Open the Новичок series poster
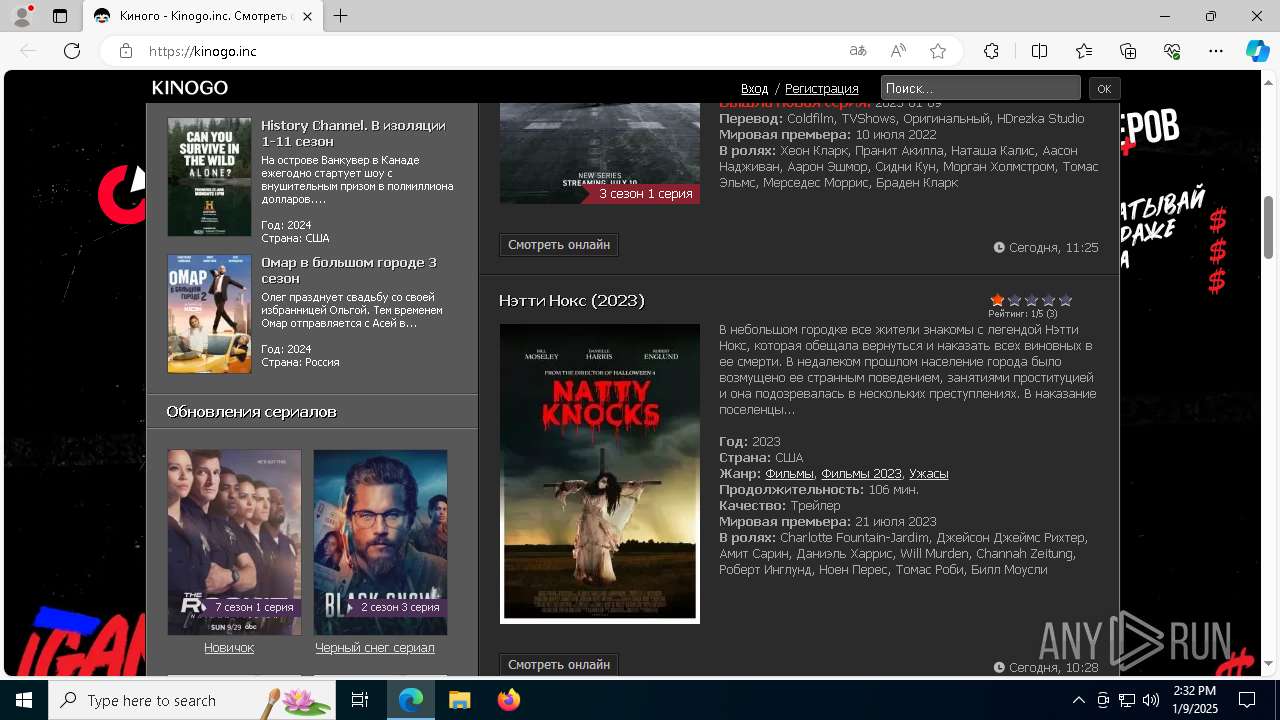Image resolution: width=1280 pixels, height=720 pixels. coord(234,542)
